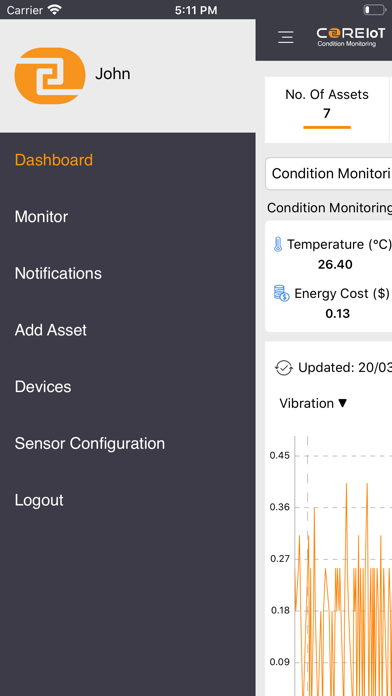Click the COREIoT Condition Monitoring logo

(x=351, y=37)
